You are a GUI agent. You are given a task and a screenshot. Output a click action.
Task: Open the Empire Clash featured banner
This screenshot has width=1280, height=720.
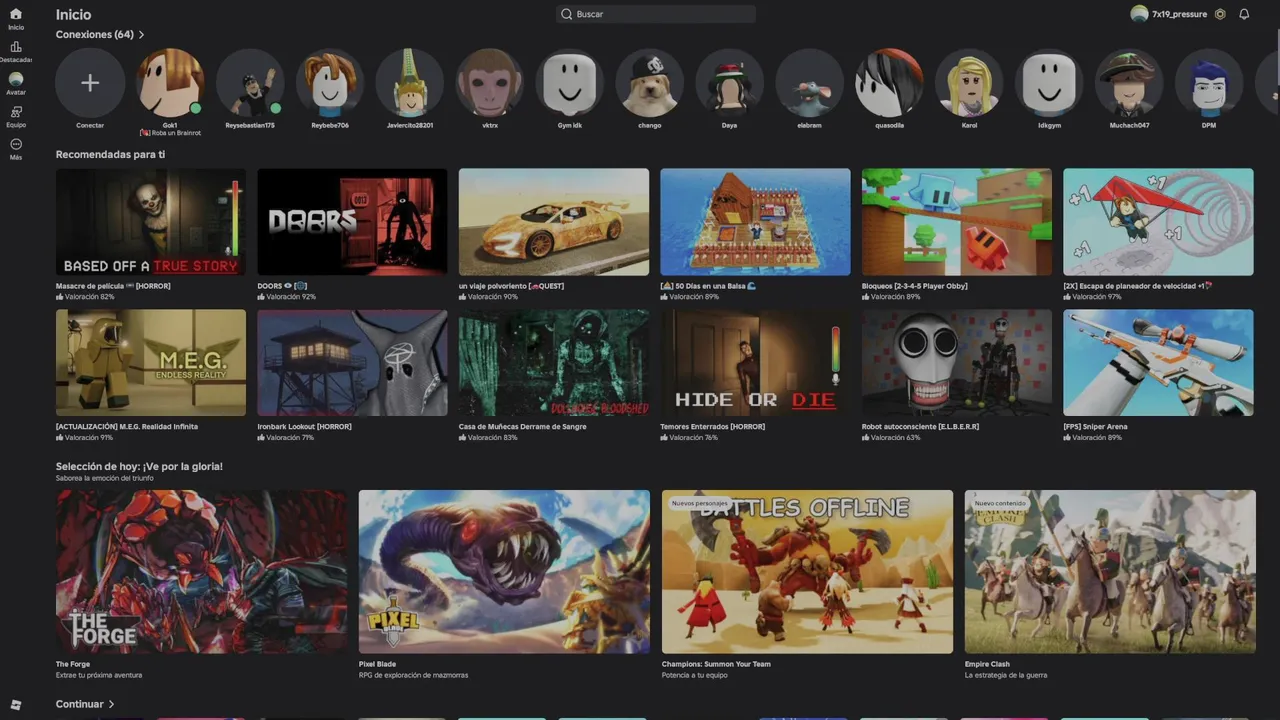tap(1110, 572)
